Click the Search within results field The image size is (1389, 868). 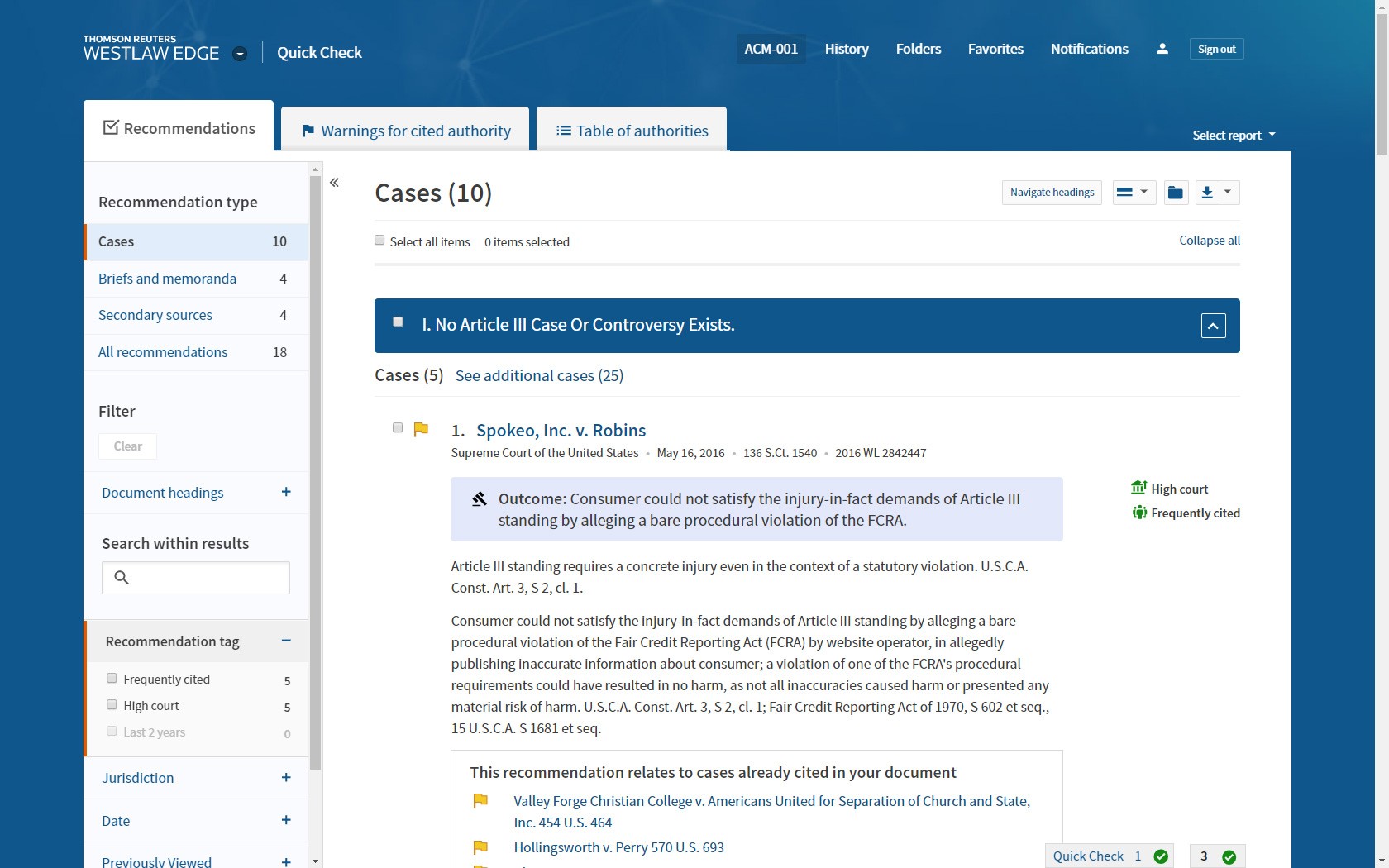point(207,578)
